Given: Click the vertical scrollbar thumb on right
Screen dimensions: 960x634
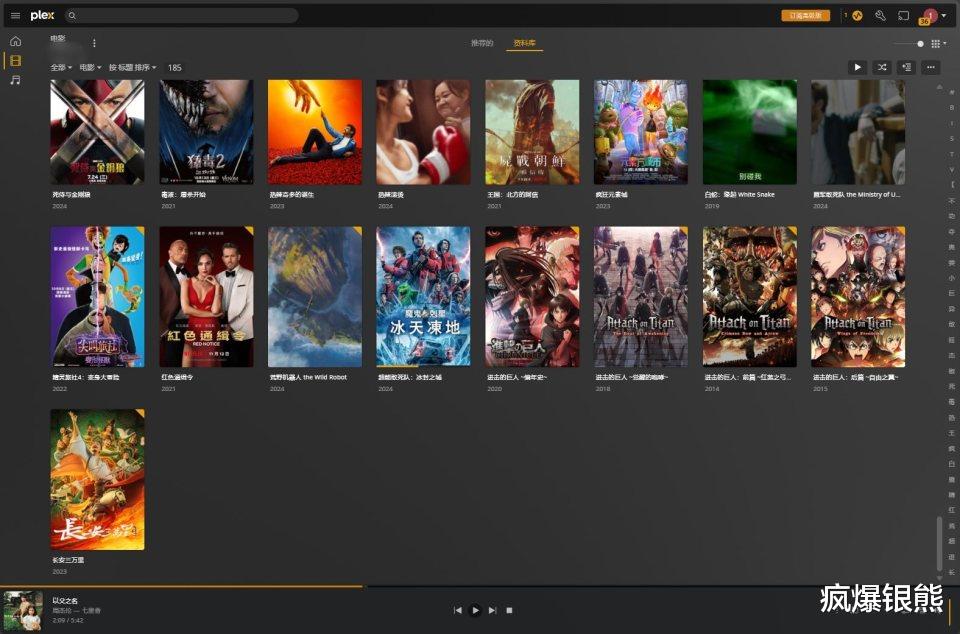Looking at the screenshot, I should pyautogui.click(x=939, y=545).
